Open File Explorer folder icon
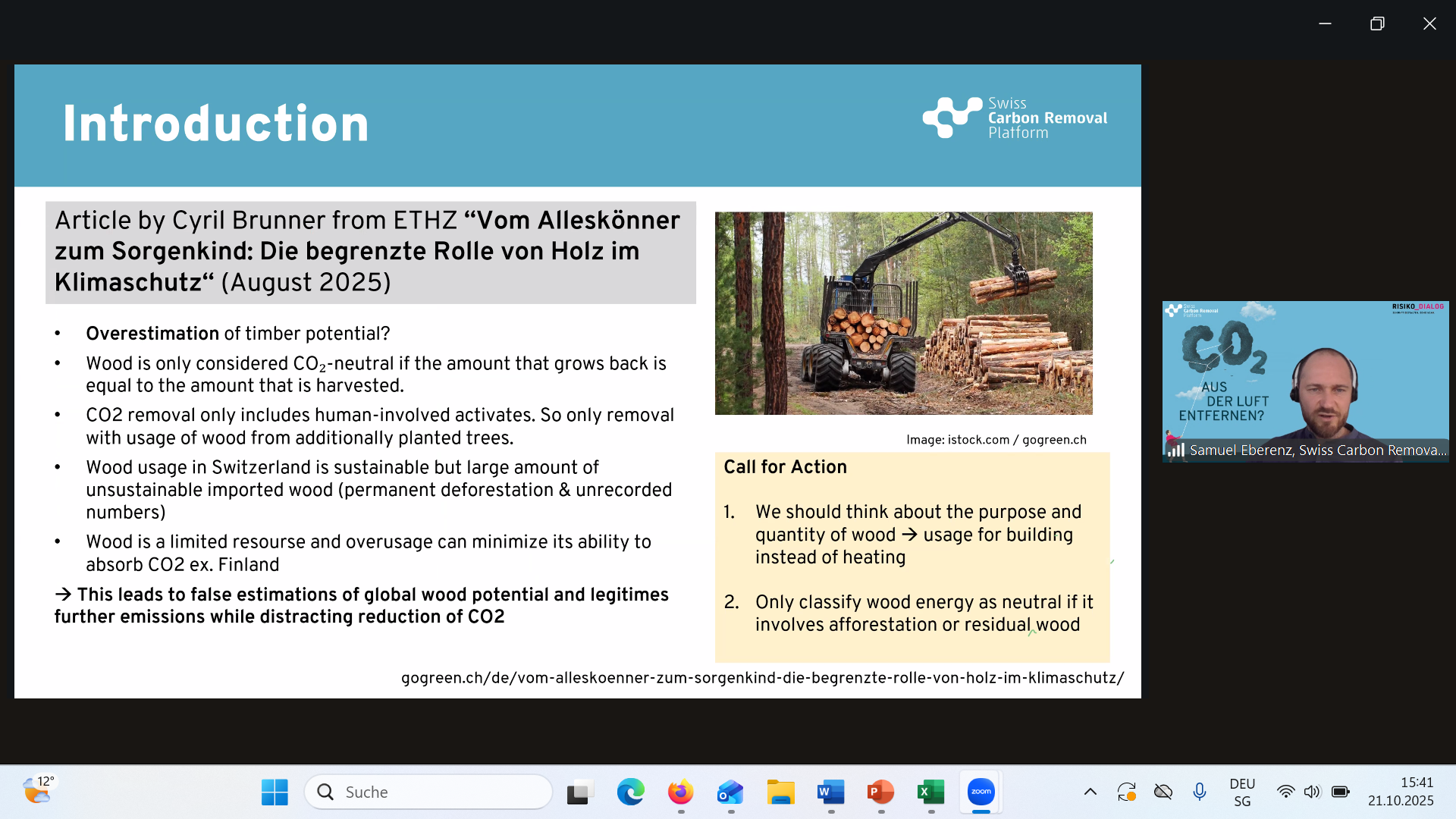1456x819 pixels. (780, 792)
